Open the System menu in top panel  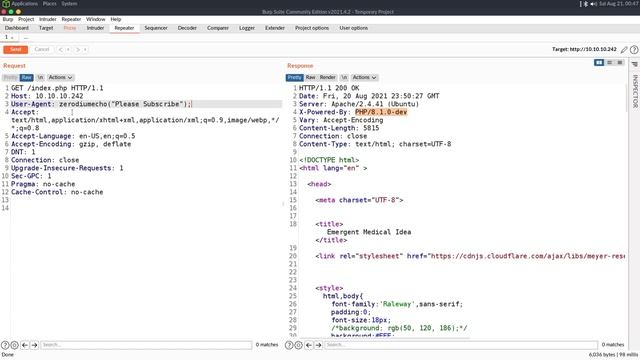click(69, 4)
